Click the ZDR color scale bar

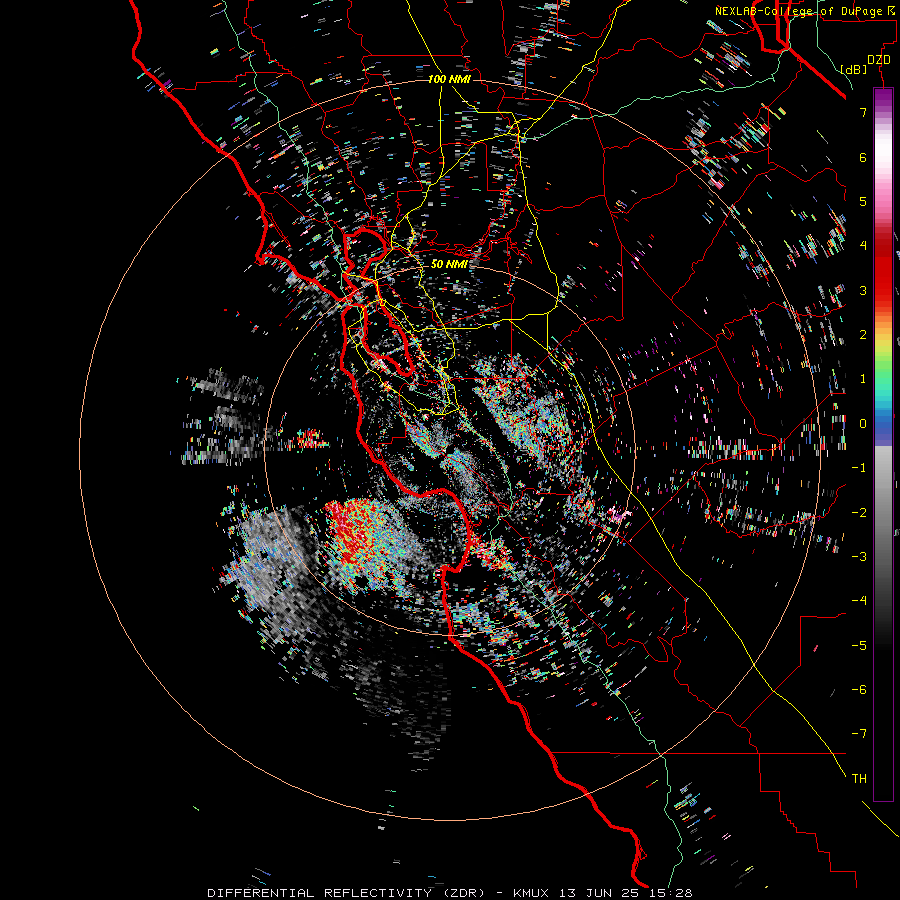pos(883,444)
